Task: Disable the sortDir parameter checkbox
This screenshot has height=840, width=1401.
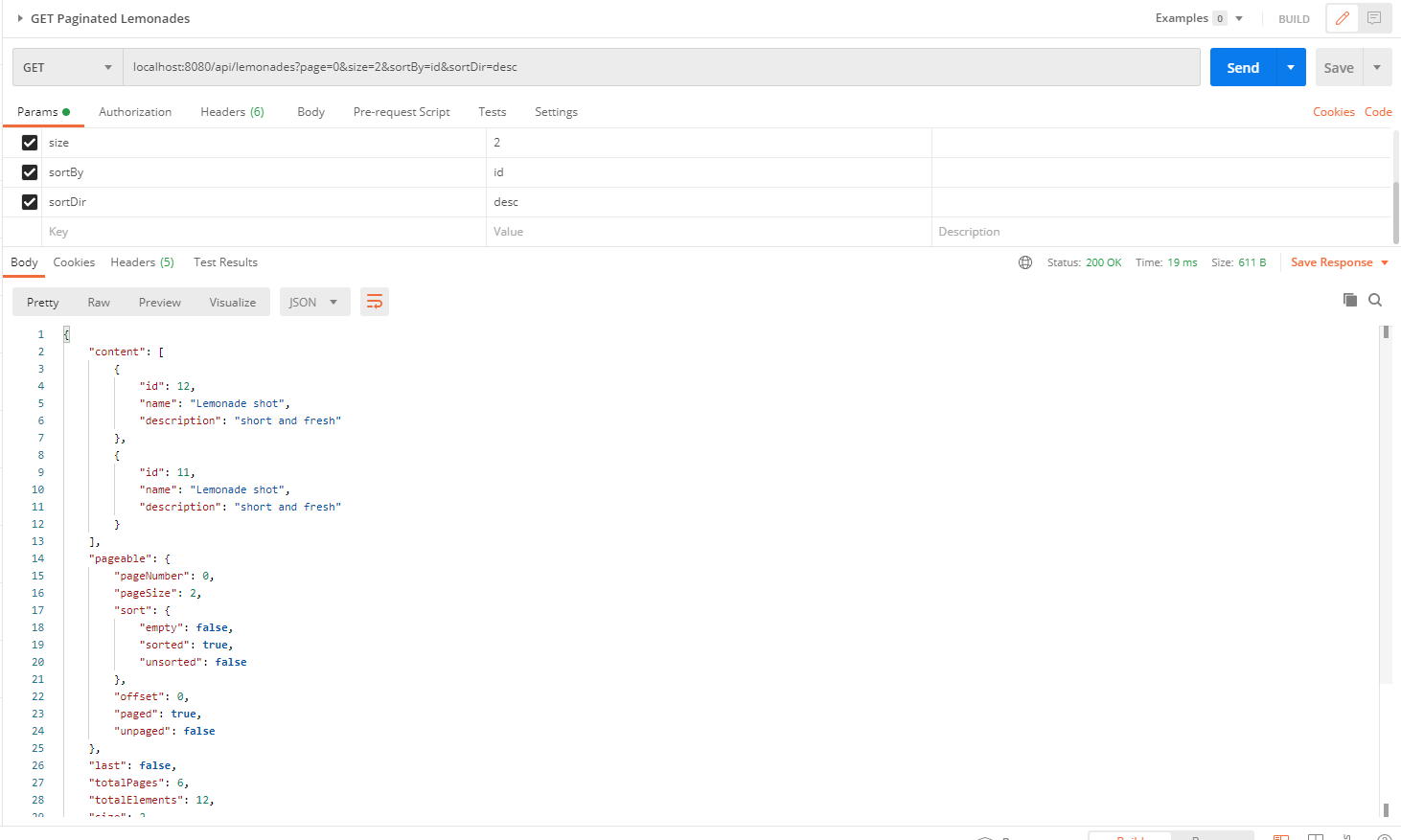Action: pyautogui.click(x=30, y=202)
